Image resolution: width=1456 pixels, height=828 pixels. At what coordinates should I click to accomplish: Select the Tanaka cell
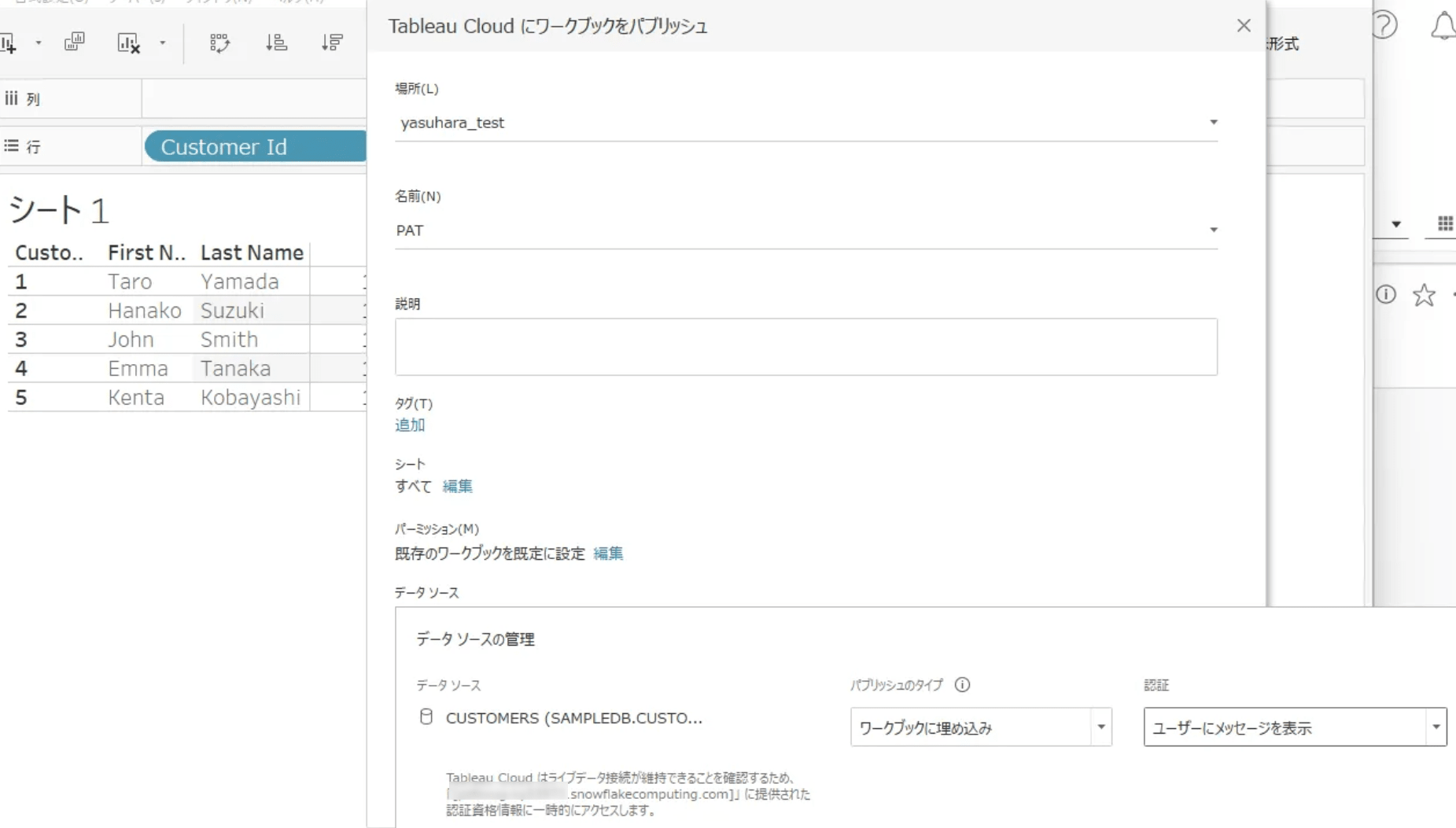tap(235, 369)
